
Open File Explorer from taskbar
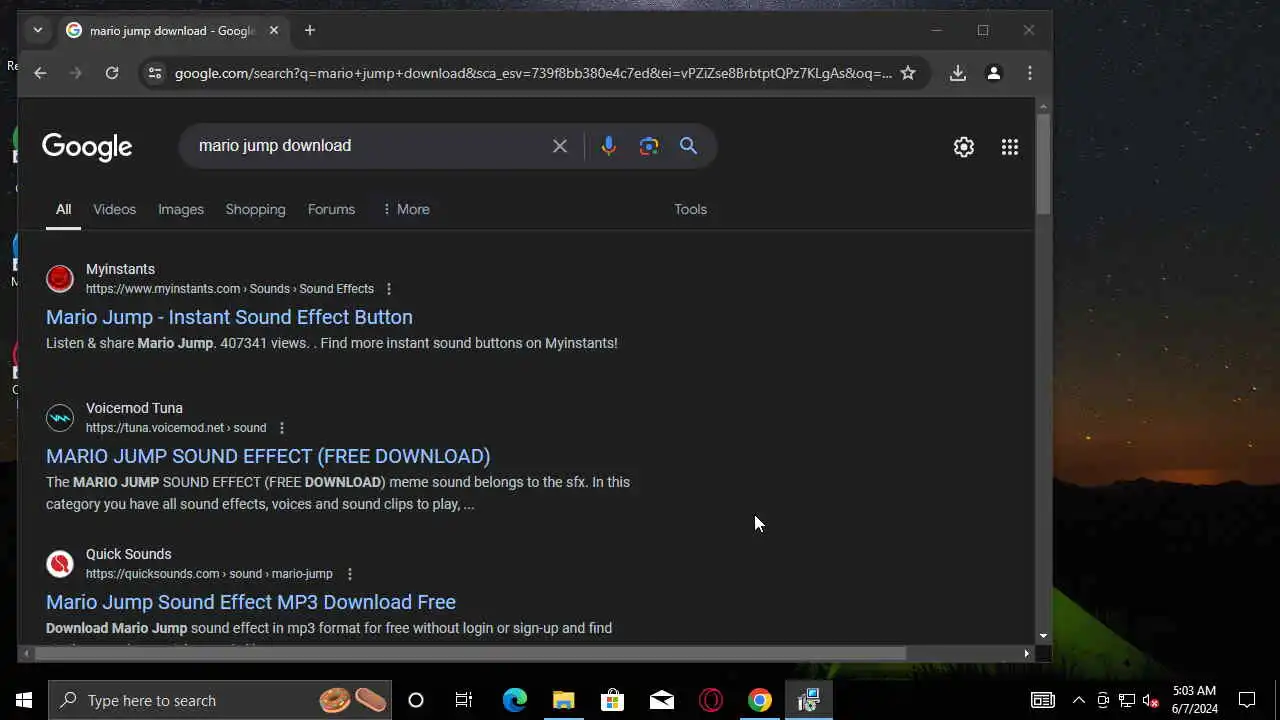(563, 700)
